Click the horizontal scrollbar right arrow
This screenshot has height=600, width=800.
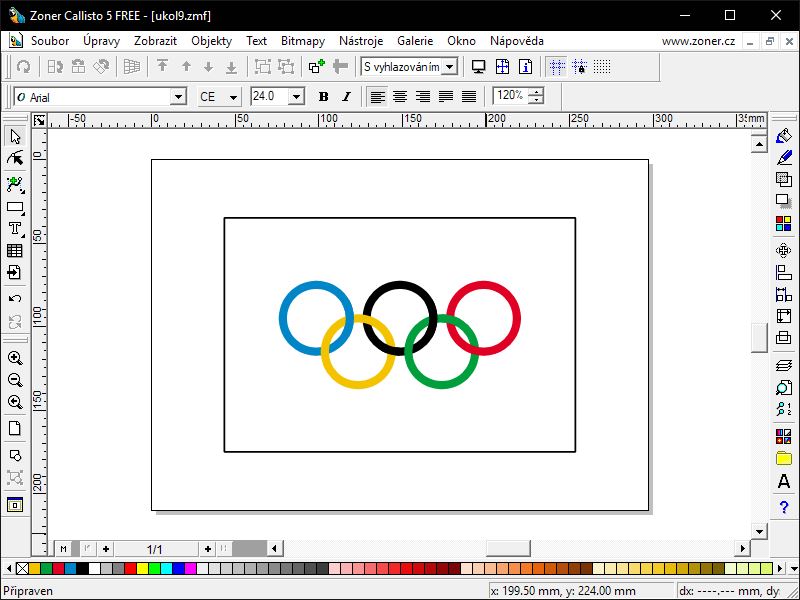(742, 548)
